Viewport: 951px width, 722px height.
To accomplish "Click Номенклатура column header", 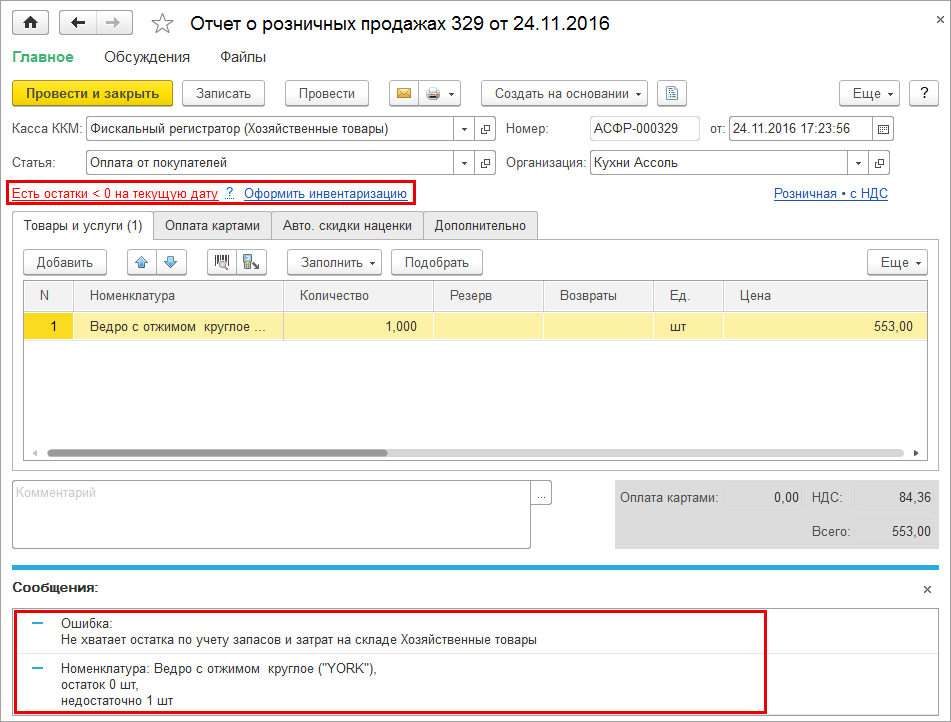I will 178,295.
